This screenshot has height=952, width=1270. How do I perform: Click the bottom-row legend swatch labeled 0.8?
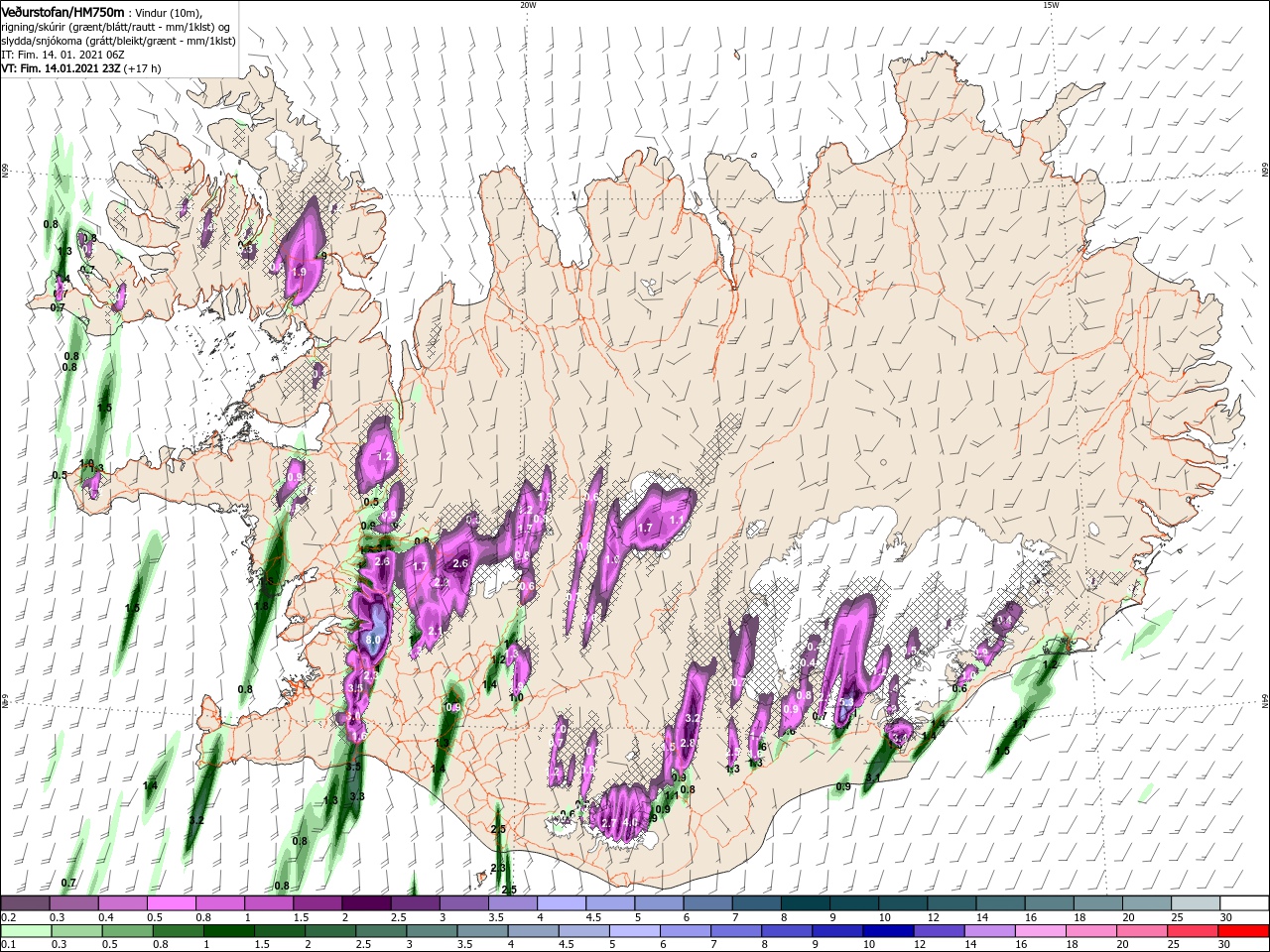pos(178,931)
